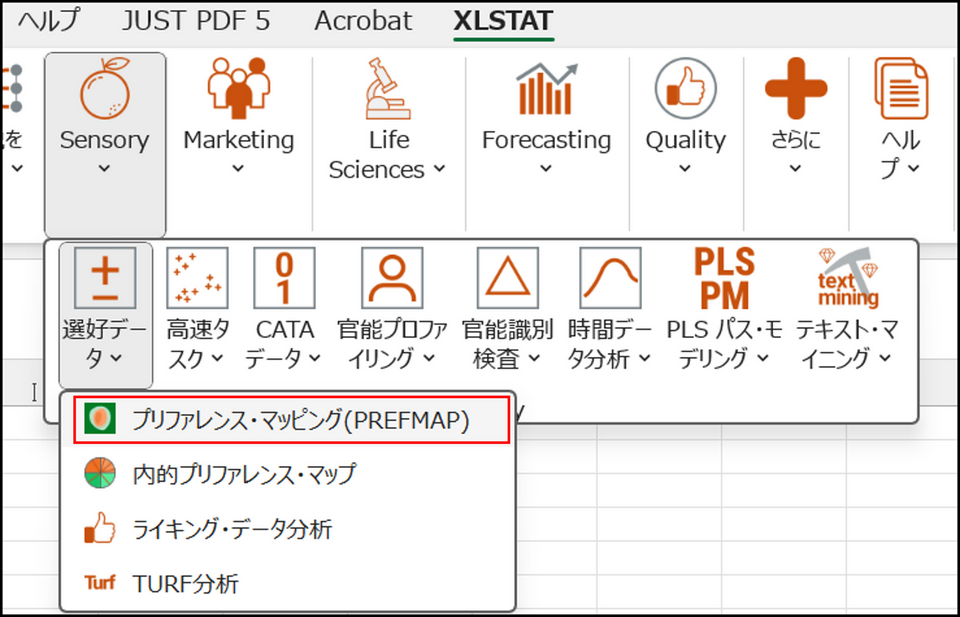This screenshot has height=617, width=960.
Task: Click the Quality label text
Action: pyautogui.click(x=685, y=140)
